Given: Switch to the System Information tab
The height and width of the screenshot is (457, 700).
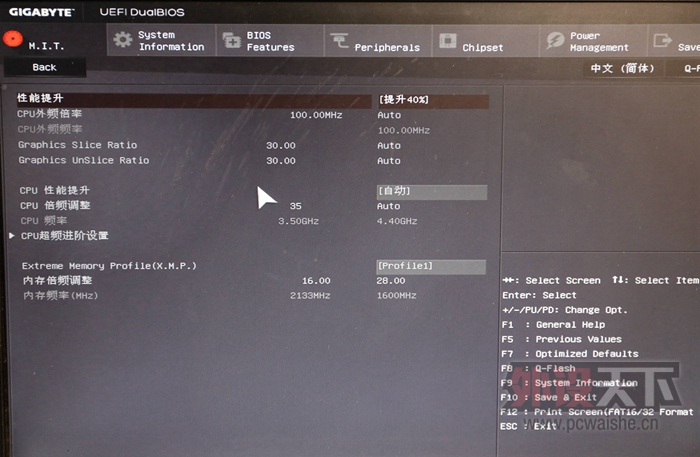Looking at the screenshot, I should [161, 40].
